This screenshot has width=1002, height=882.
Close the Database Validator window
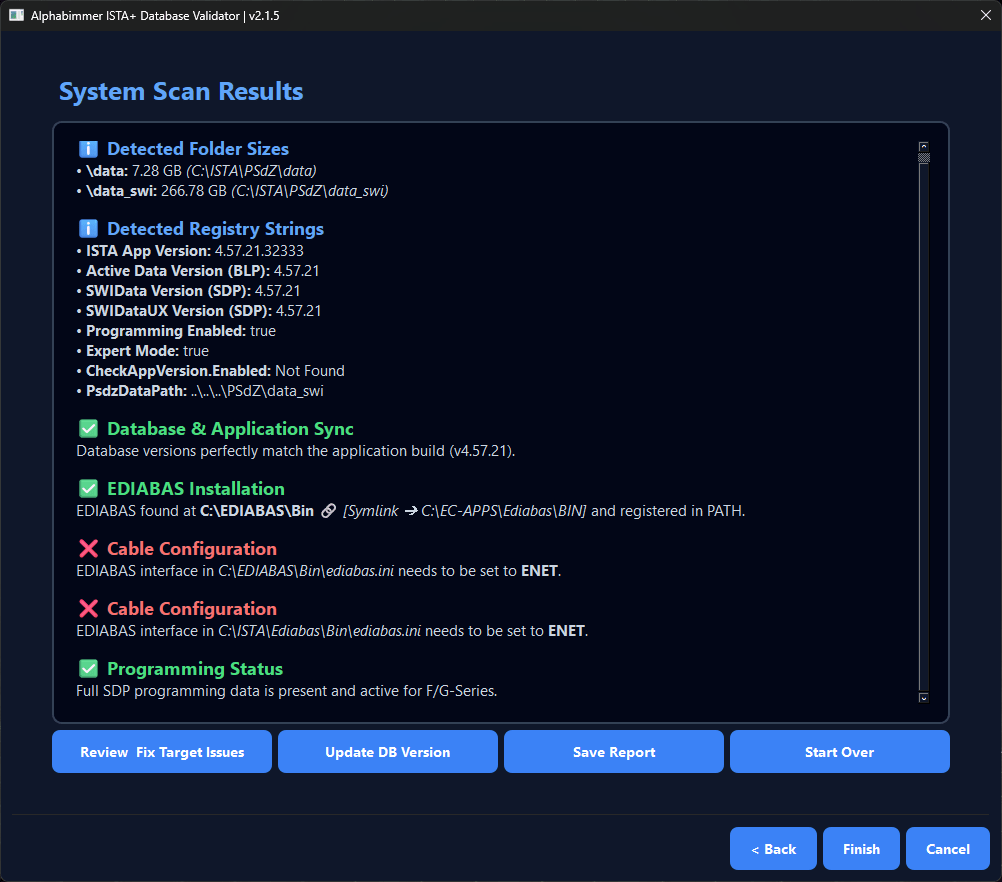pos(985,15)
